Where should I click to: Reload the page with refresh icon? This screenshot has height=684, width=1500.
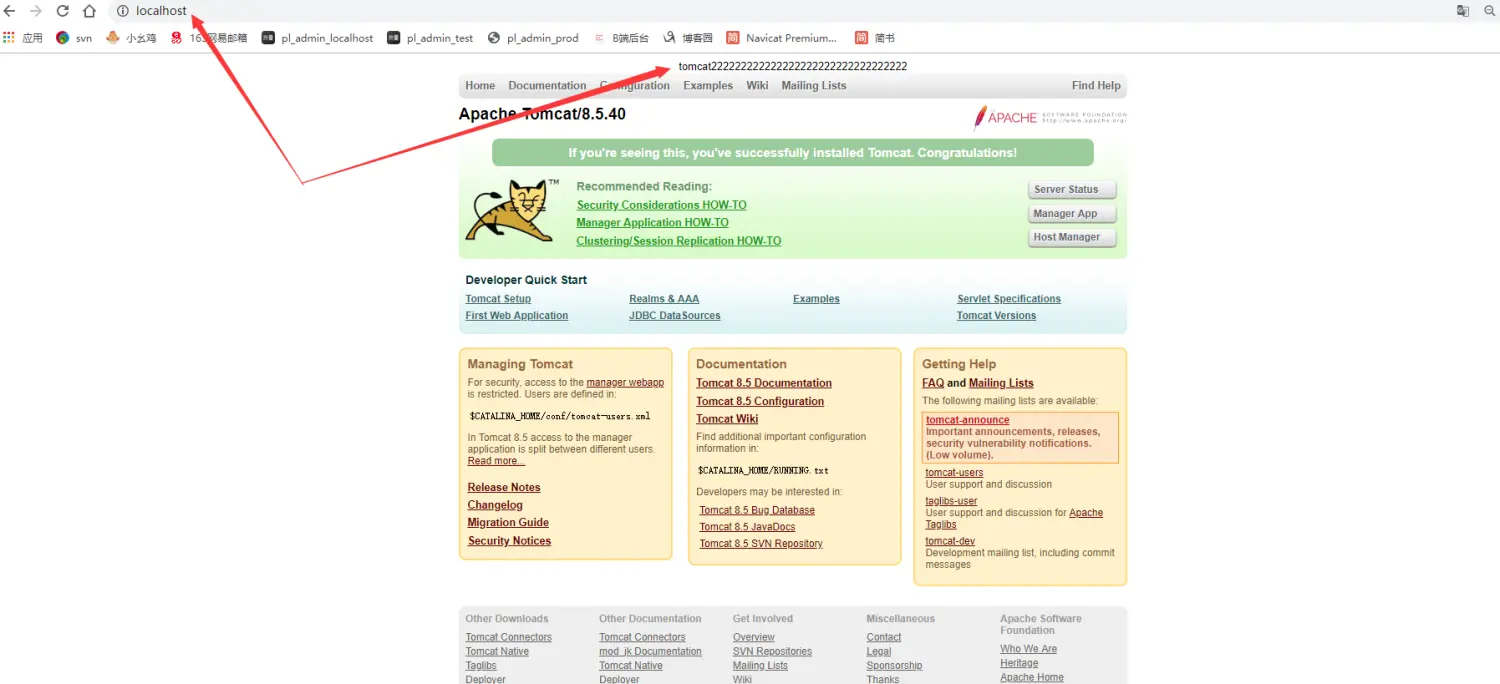(62, 11)
